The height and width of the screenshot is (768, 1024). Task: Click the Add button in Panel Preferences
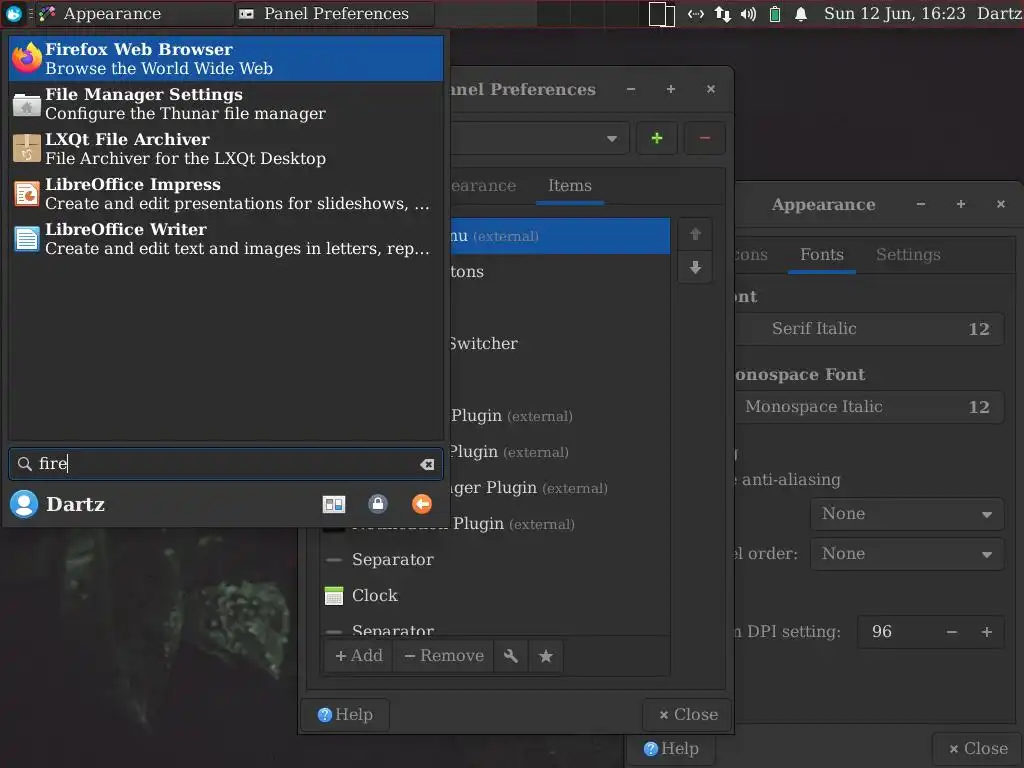point(359,656)
